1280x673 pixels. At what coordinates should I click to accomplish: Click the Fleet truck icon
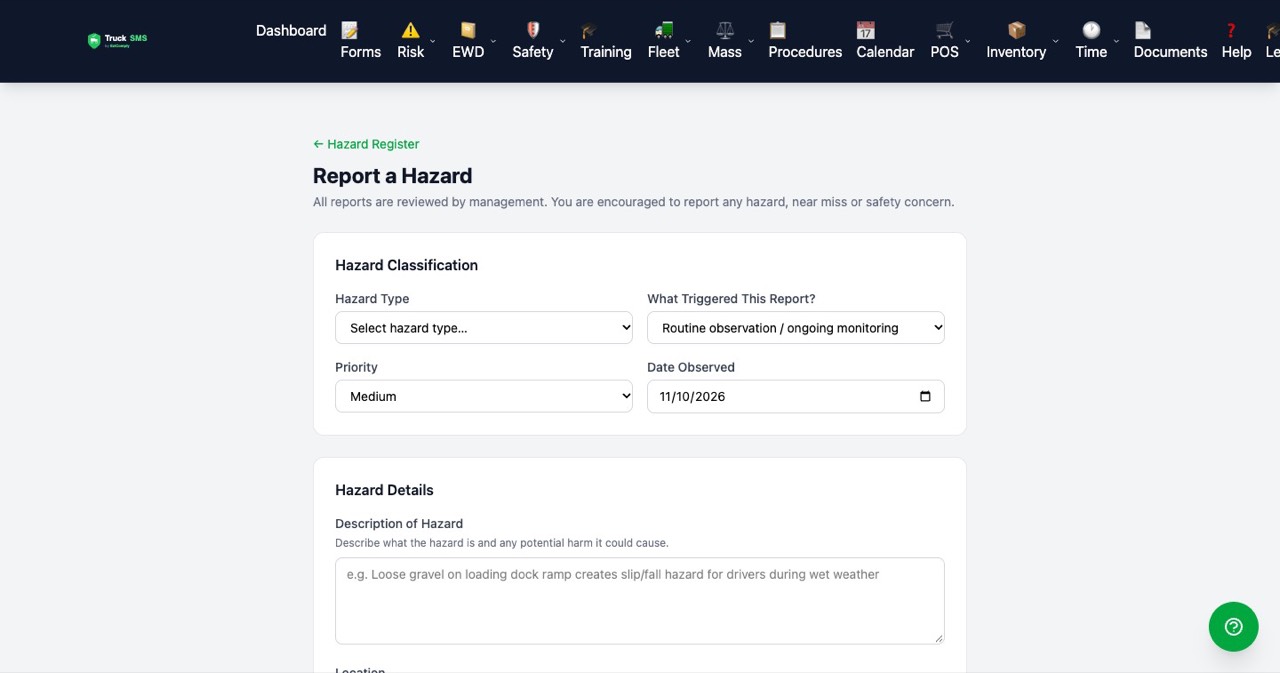[664, 30]
